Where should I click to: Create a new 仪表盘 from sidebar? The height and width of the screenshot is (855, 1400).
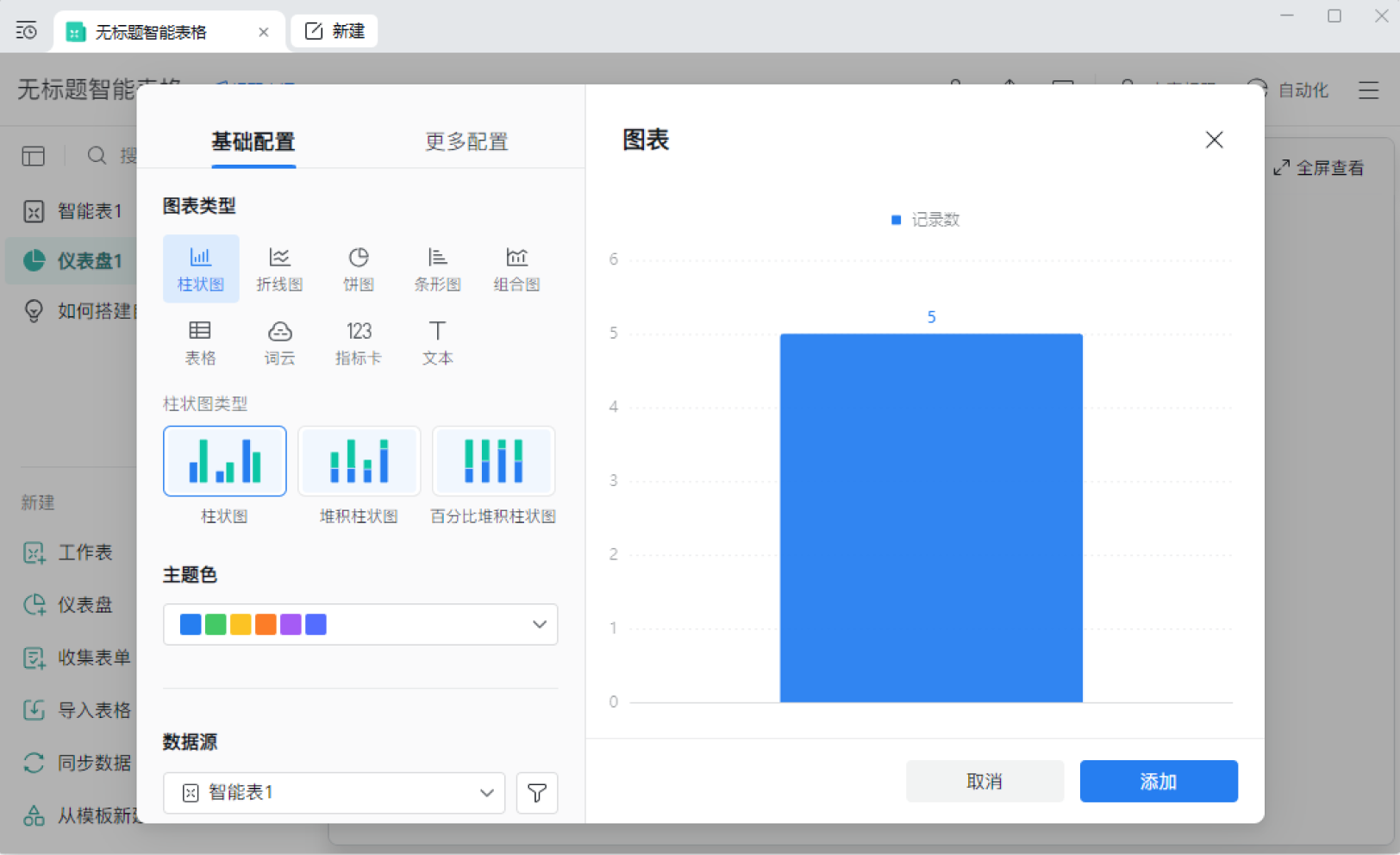(69, 605)
